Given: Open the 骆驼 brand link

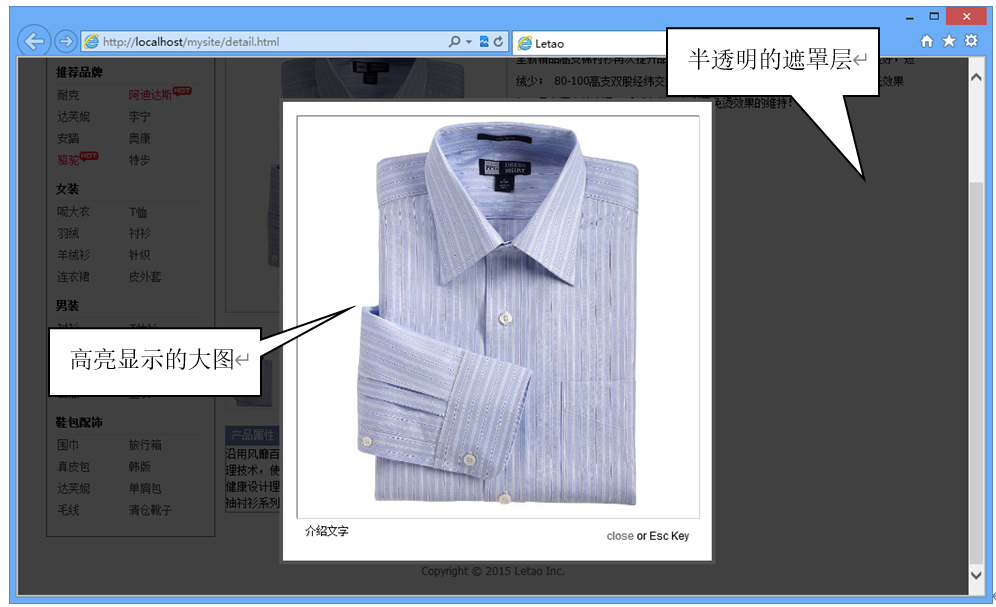Looking at the screenshot, I should (x=68, y=159).
